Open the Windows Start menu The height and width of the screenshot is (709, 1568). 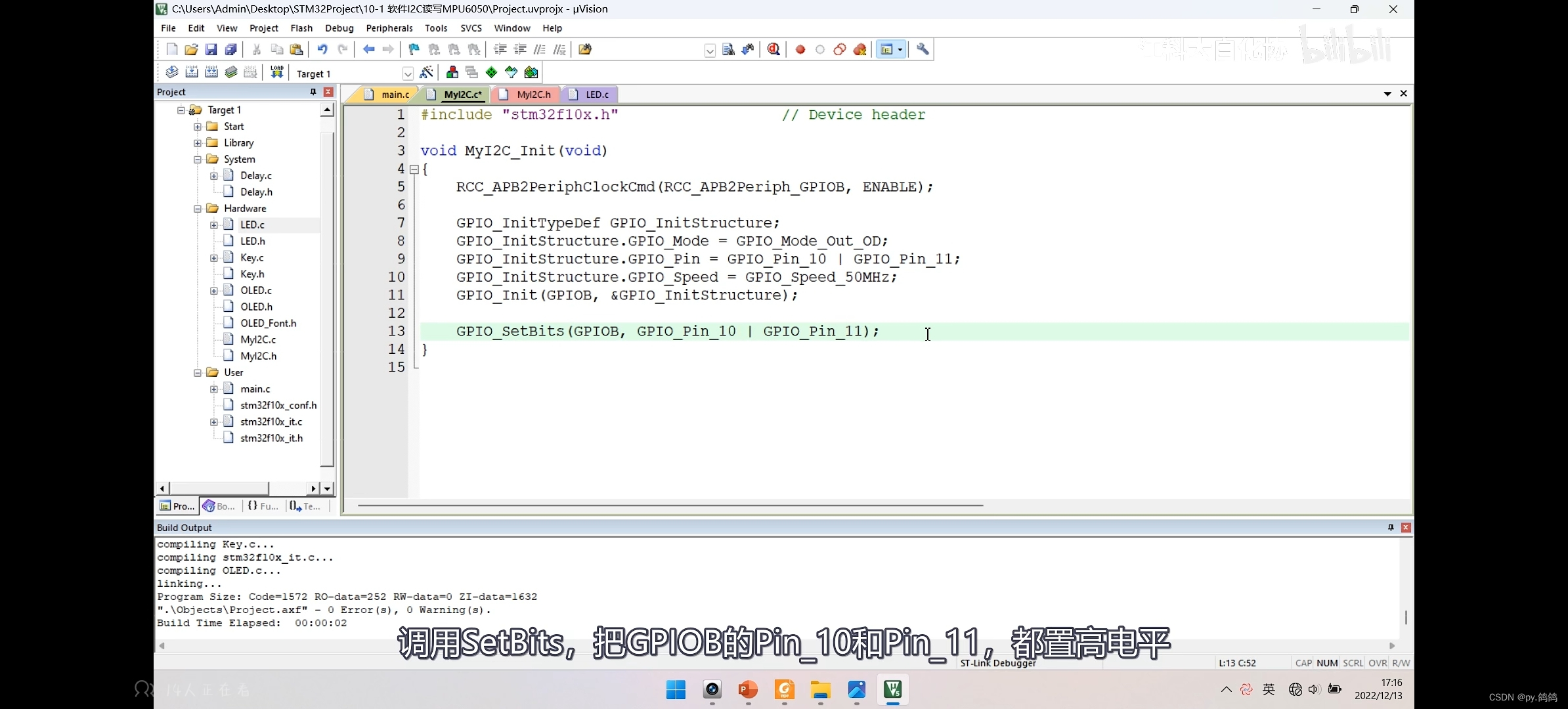(676, 689)
